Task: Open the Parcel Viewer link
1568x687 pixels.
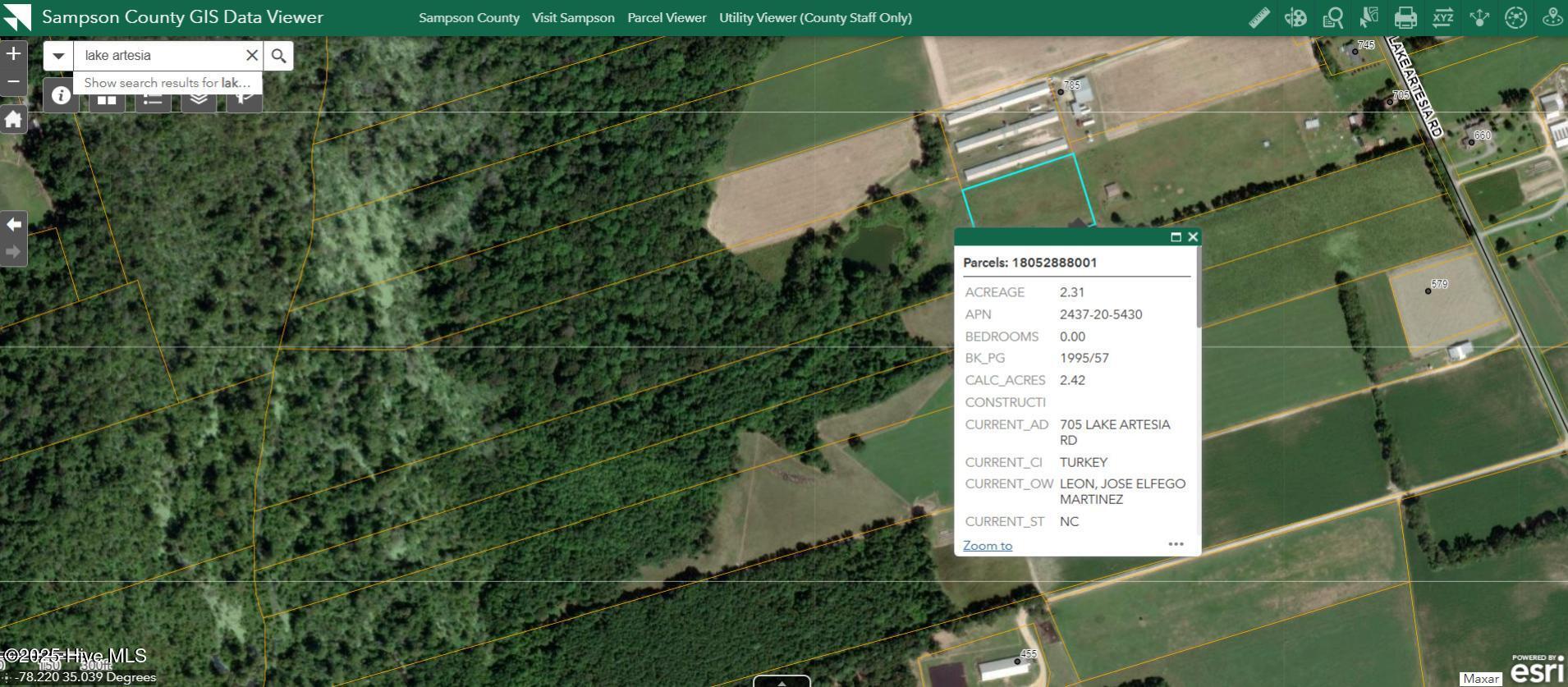Action: [x=667, y=17]
